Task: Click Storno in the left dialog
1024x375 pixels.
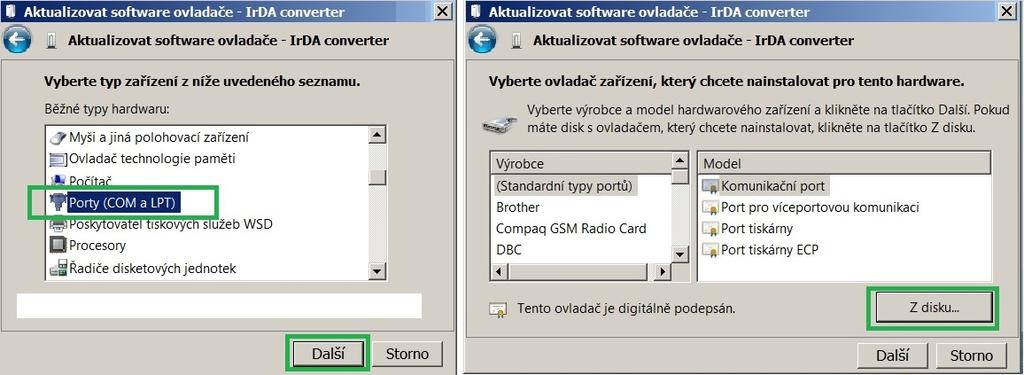Action: pos(408,354)
